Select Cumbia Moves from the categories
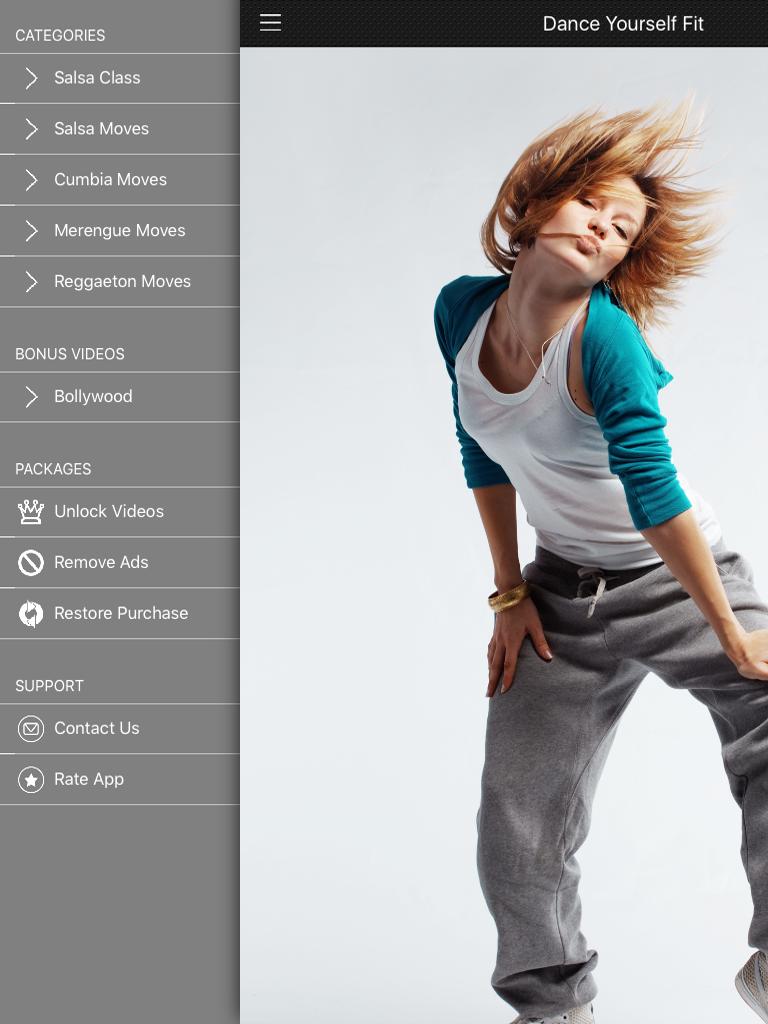 coord(120,180)
